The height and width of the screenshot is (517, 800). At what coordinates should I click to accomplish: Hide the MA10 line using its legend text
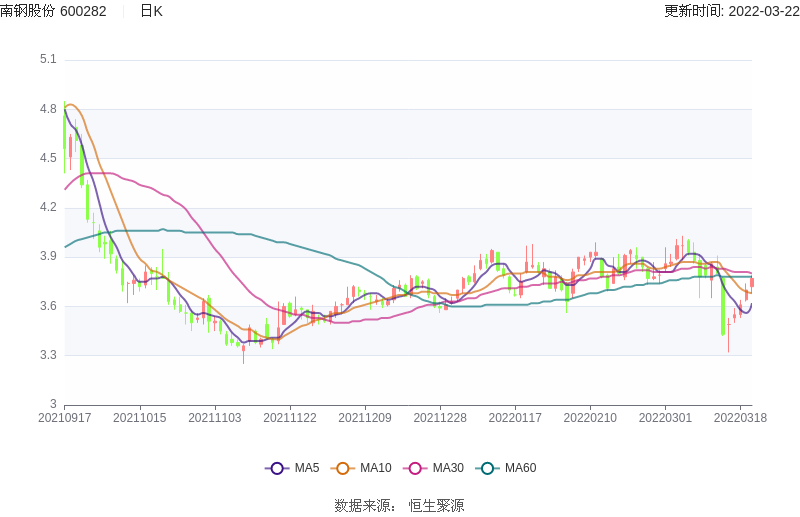coord(376,468)
